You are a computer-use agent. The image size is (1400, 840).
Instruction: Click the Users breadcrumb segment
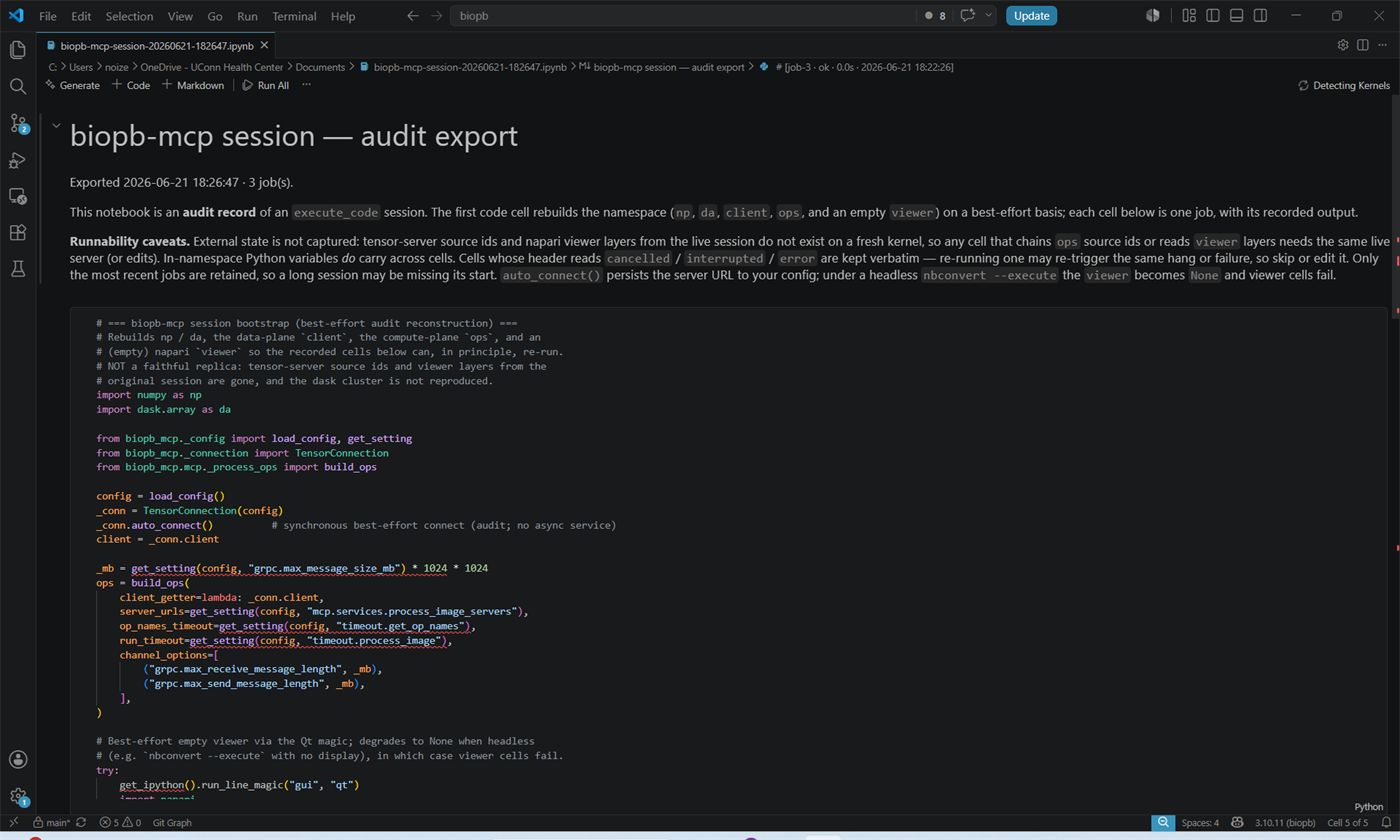pyautogui.click(x=81, y=67)
